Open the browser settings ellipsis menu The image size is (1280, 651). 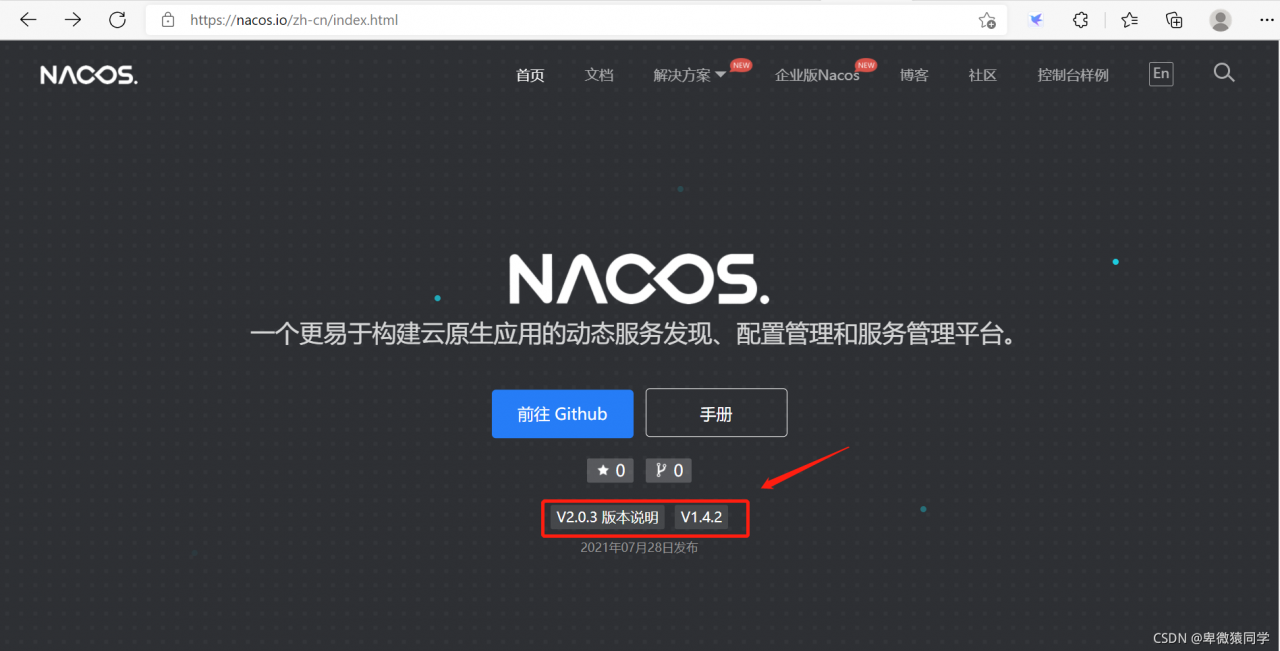pyautogui.click(x=1266, y=20)
